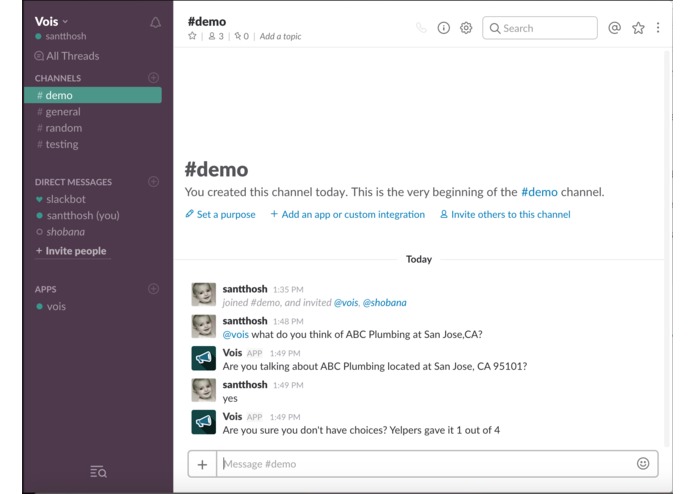Click the #demo channel title in header
The height and width of the screenshot is (494, 695).
(207, 22)
